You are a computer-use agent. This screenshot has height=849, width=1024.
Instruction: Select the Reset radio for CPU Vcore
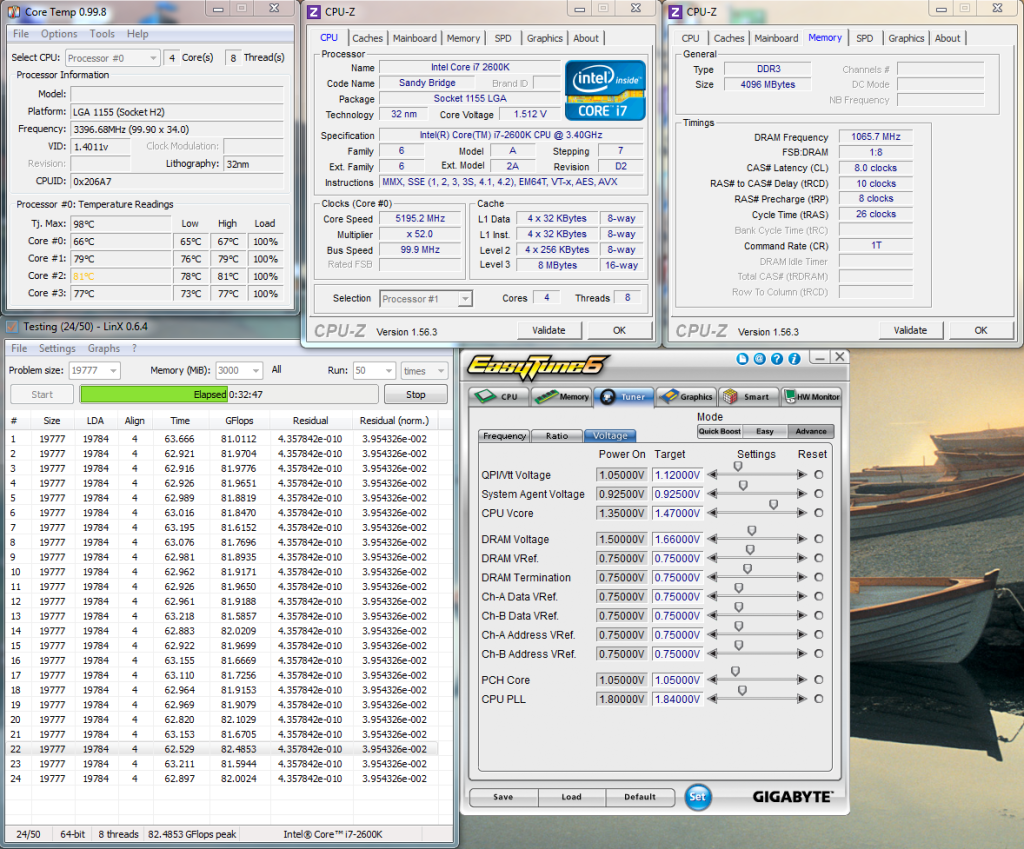point(819,513)
